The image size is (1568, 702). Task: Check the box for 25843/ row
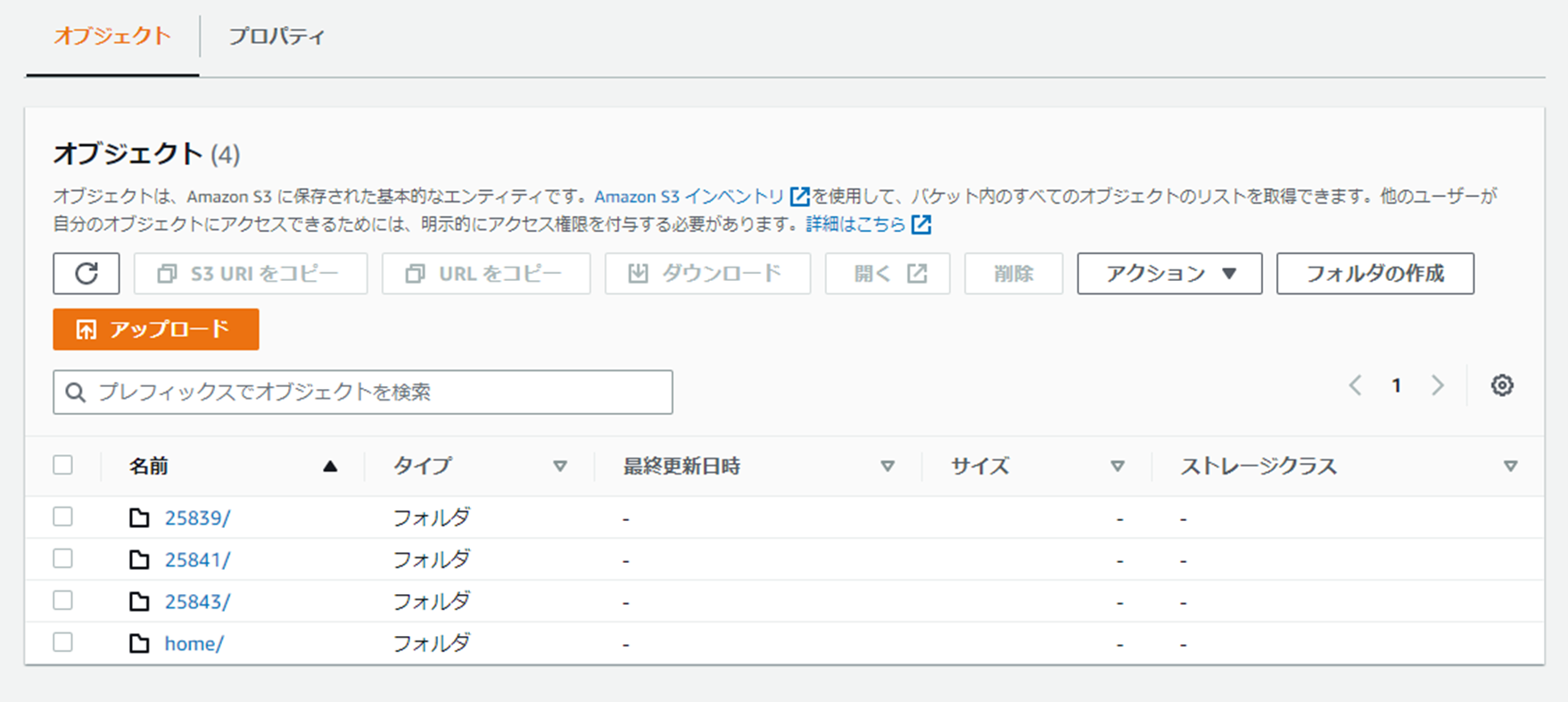(62, 600)
